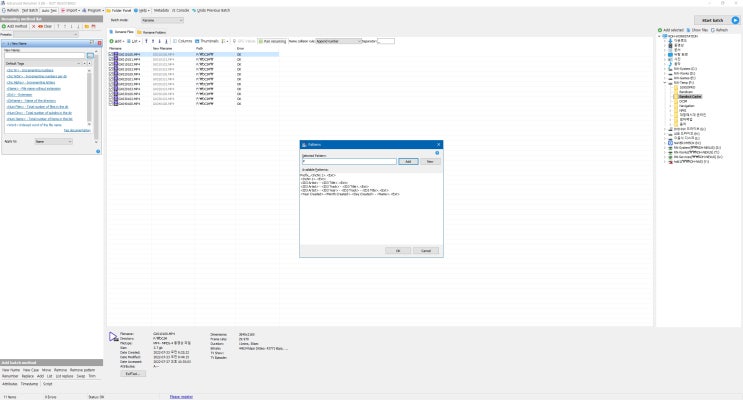Click the save preset icon in method toolbar

[x=93, y=26]
